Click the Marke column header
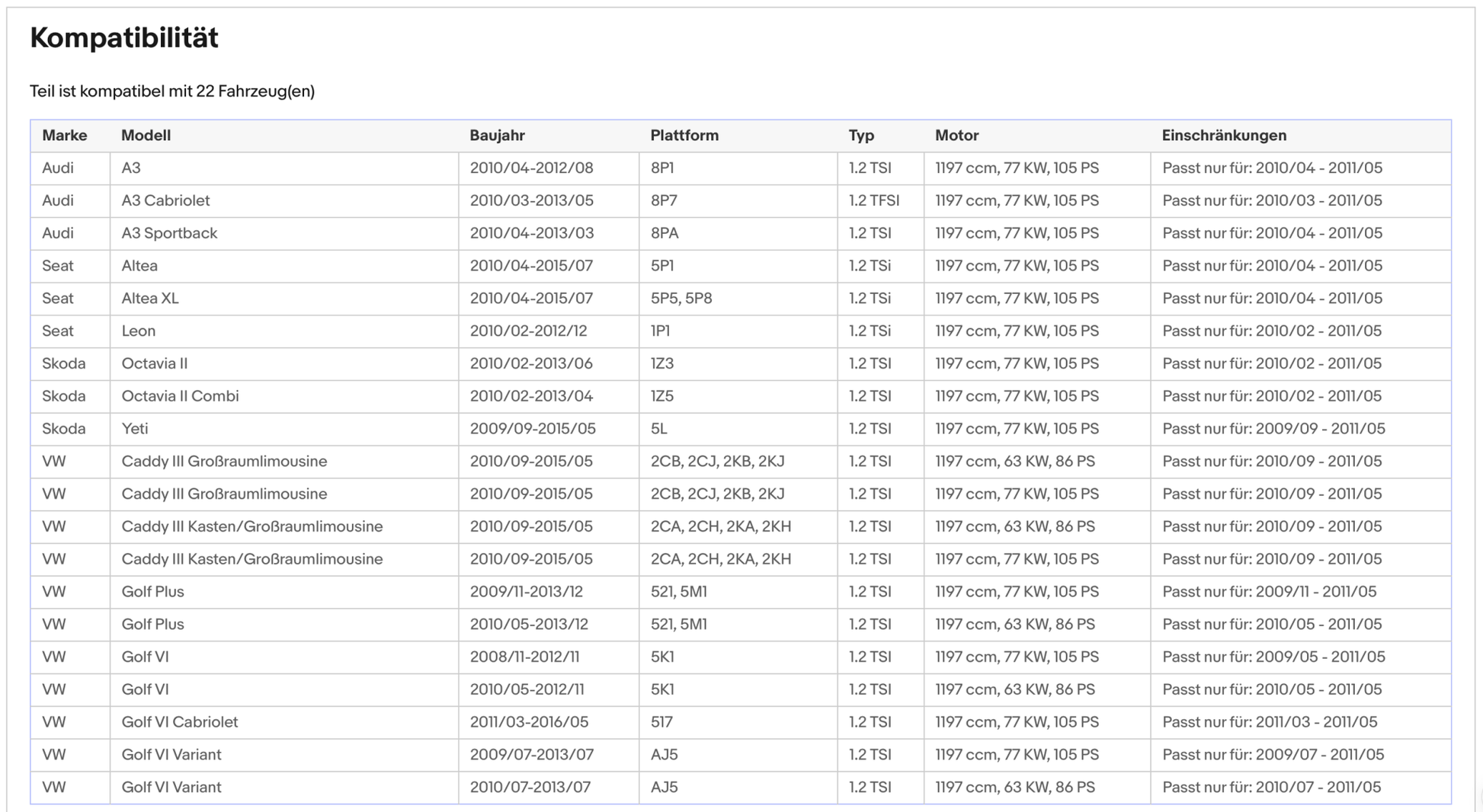 [x=64, y=136]
